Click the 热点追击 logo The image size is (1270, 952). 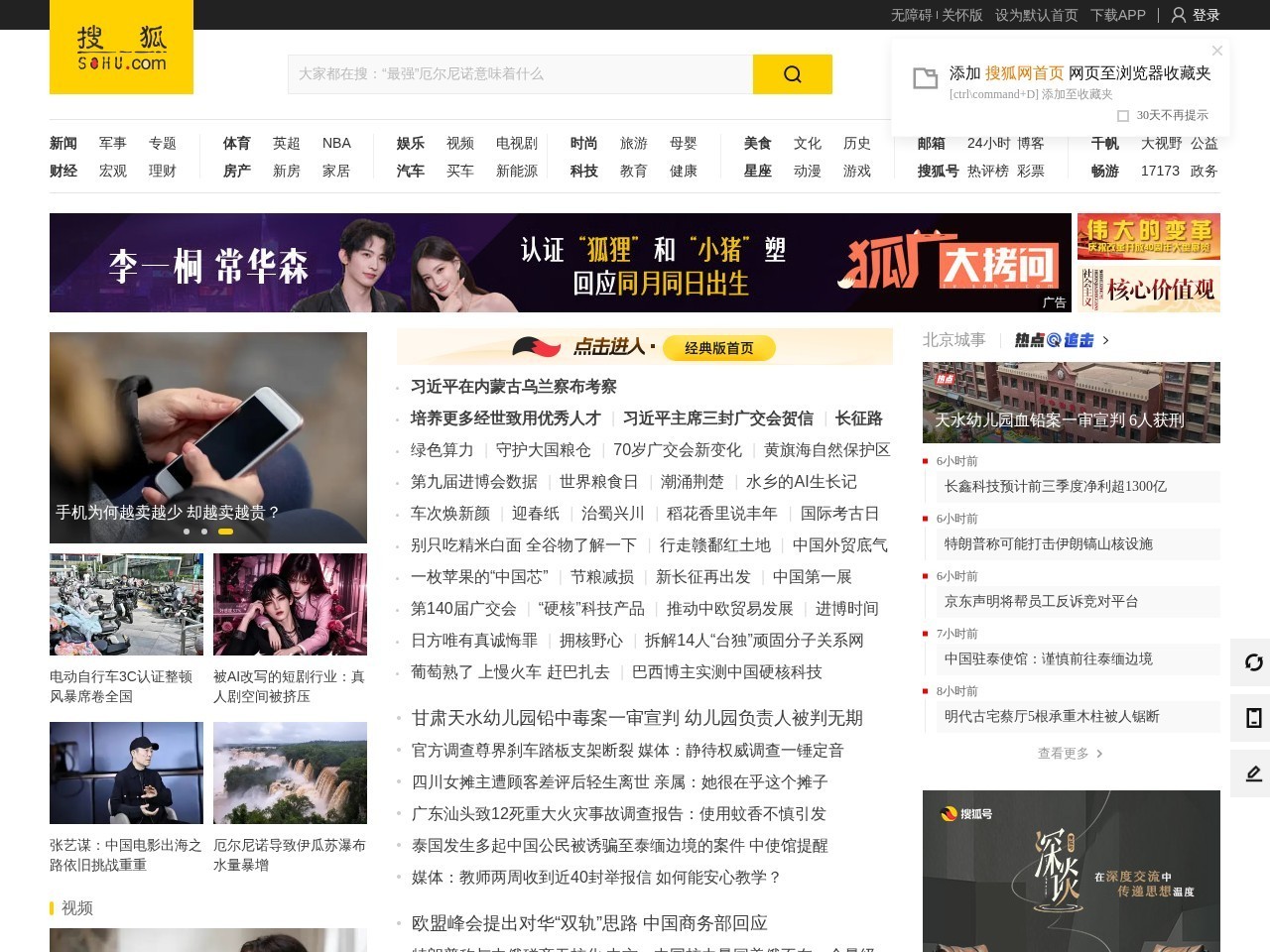[1054, 340]
